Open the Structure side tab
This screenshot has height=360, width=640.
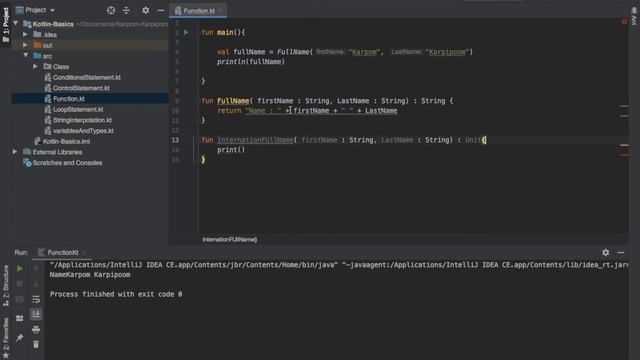6,286
